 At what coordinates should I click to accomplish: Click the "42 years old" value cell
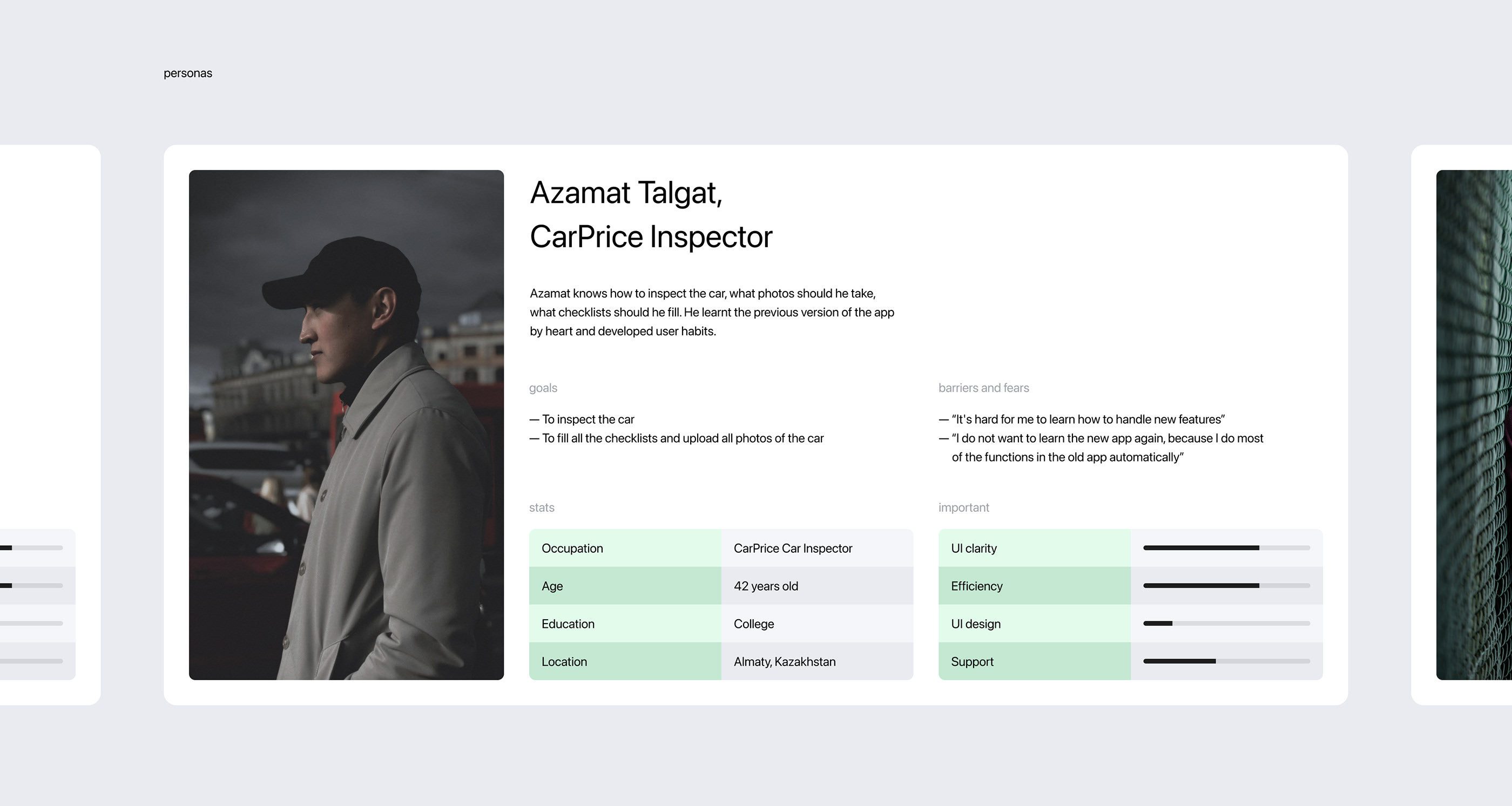tap(765, 586)
